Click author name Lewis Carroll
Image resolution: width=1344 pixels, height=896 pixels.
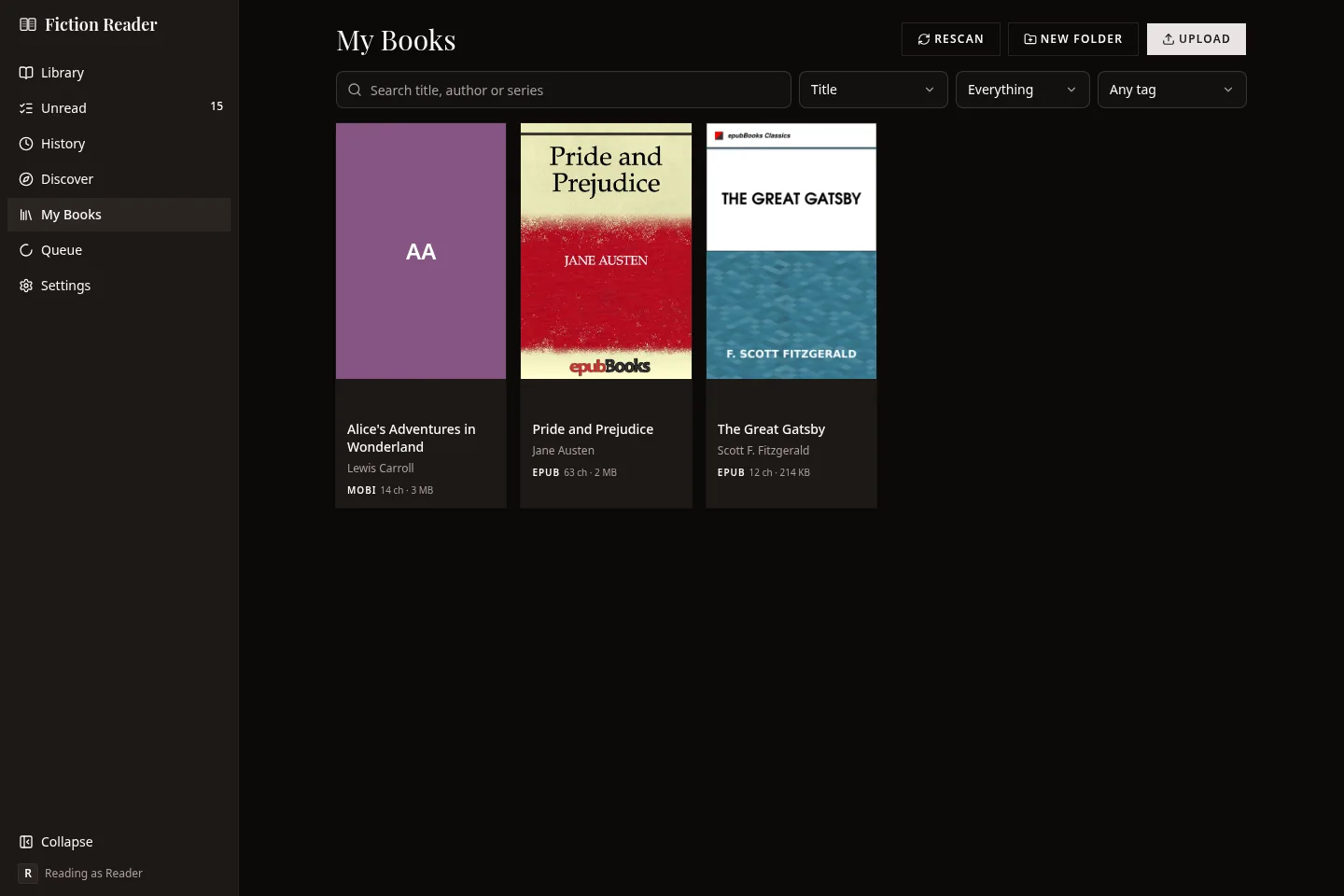pyautogui.click(x=381, y=469)
